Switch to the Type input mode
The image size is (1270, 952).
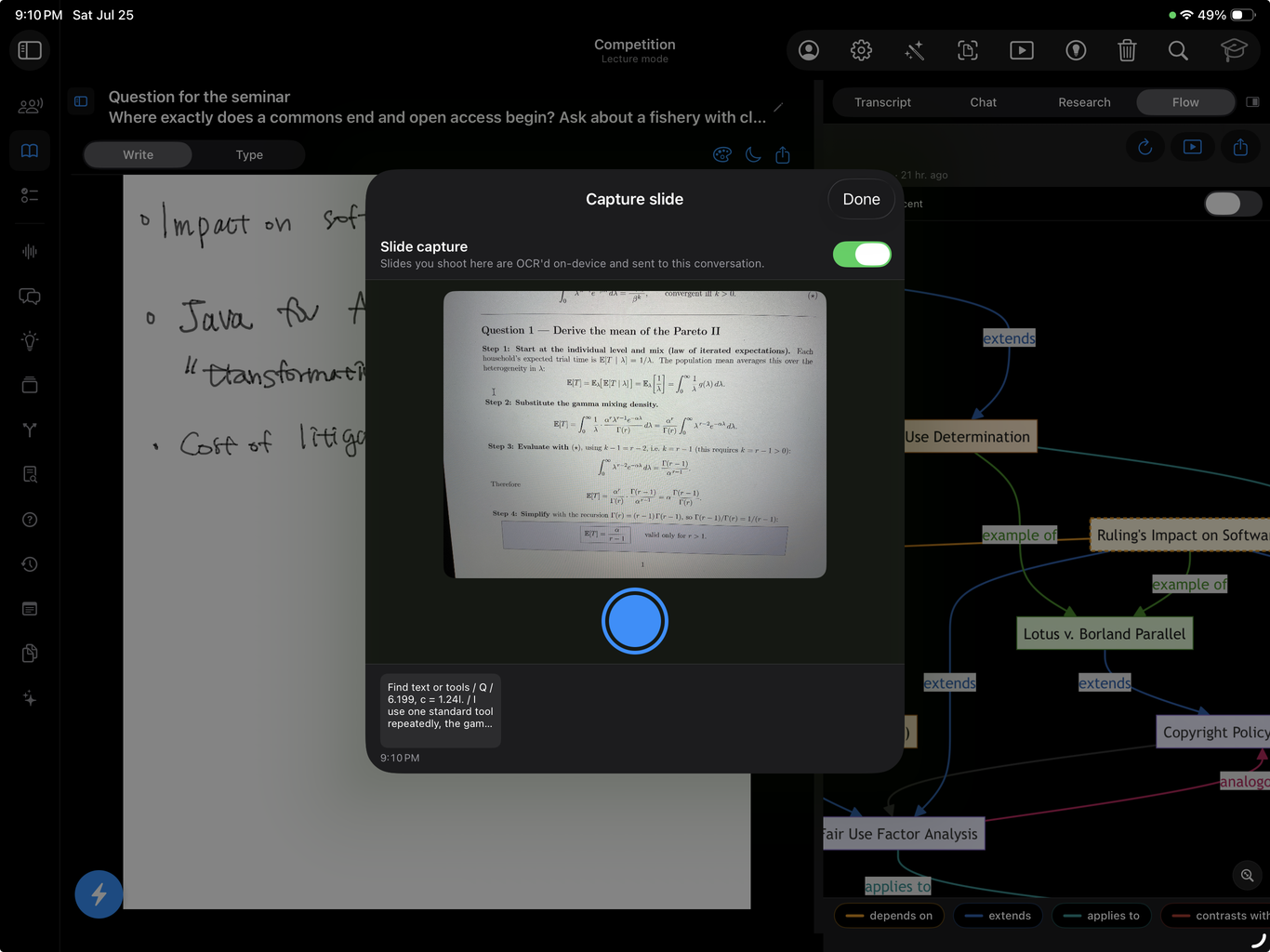click(x=249, y=154)
